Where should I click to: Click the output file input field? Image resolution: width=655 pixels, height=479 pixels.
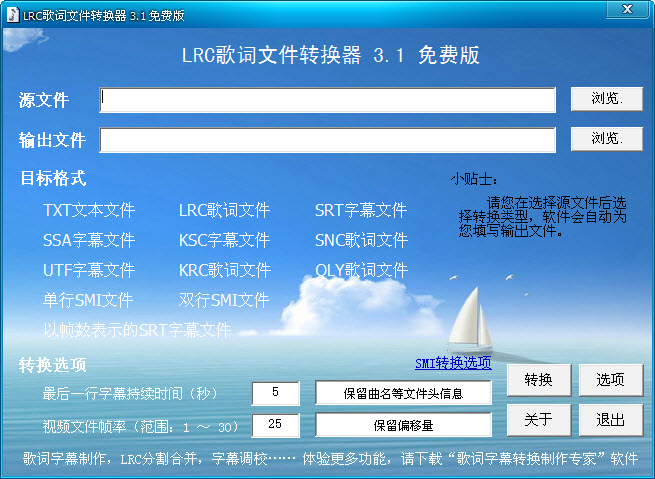point(327,139)
